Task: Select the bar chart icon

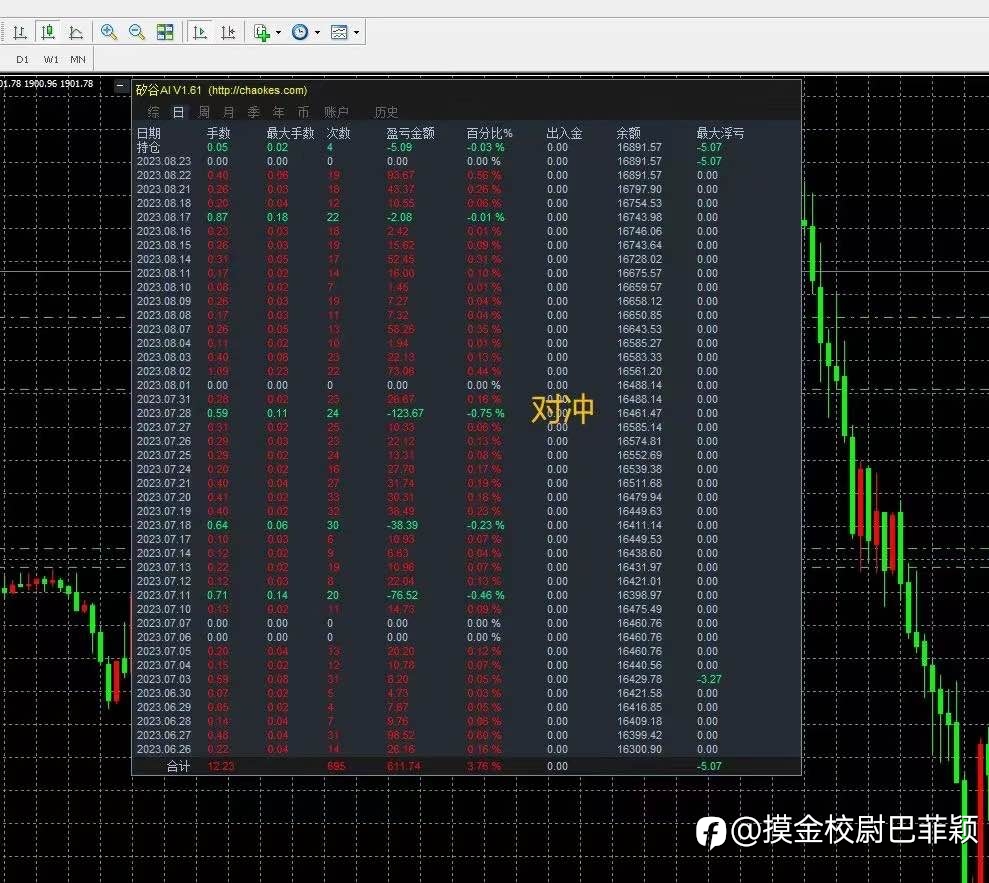Action: tap(20, 32)
